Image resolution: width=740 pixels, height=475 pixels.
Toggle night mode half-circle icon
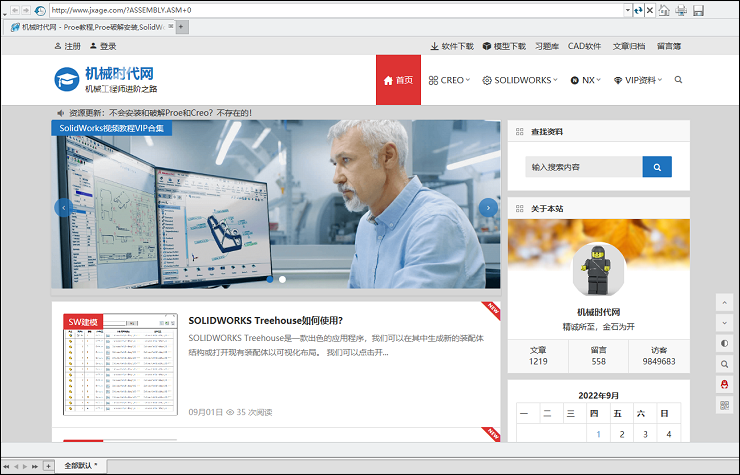click(724, 343)
